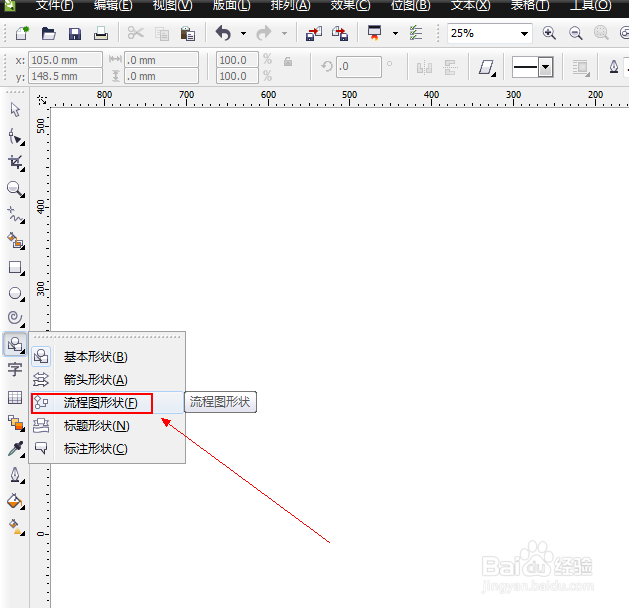Open the 排列(A) menu
This screenshot has width=629, height=608.
pyautogui.click(x=290, y=6)
